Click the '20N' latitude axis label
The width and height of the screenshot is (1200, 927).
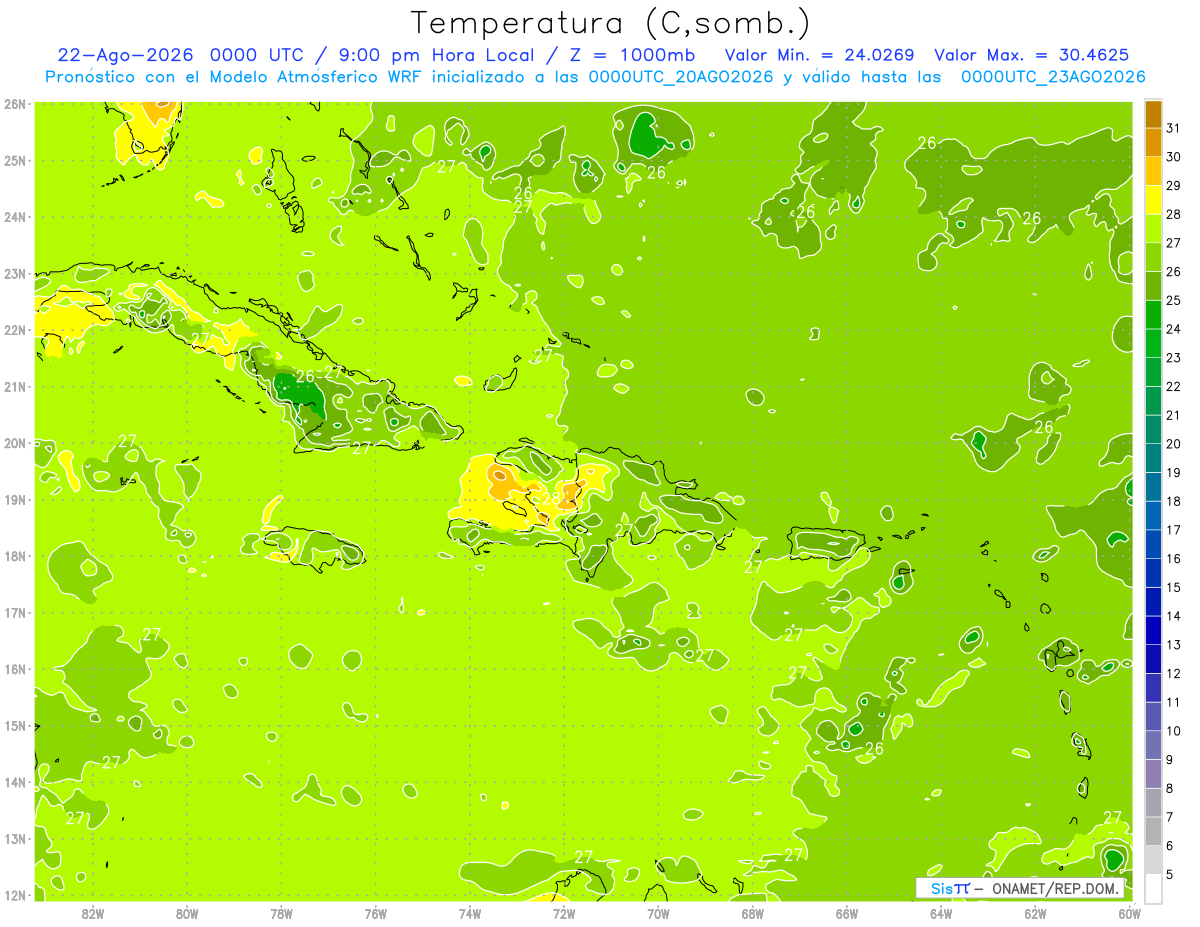[x=15, y=443]
